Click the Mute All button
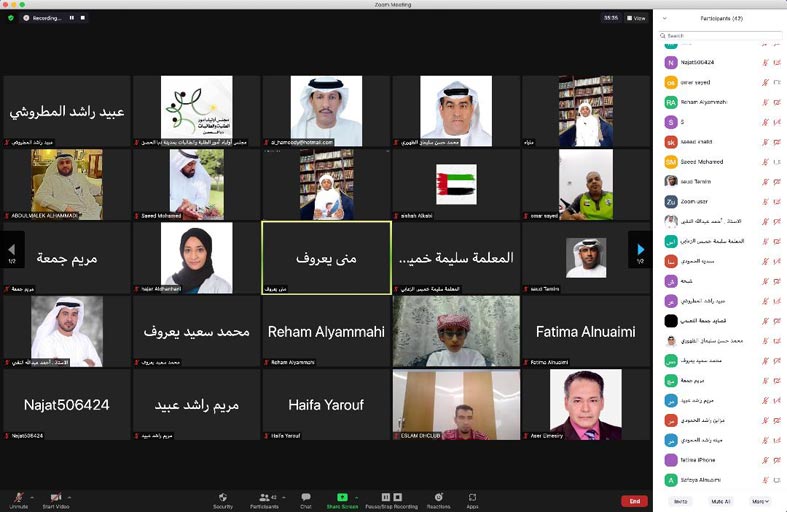The height and width of the screenshot is (512, 787). (720, 501)
